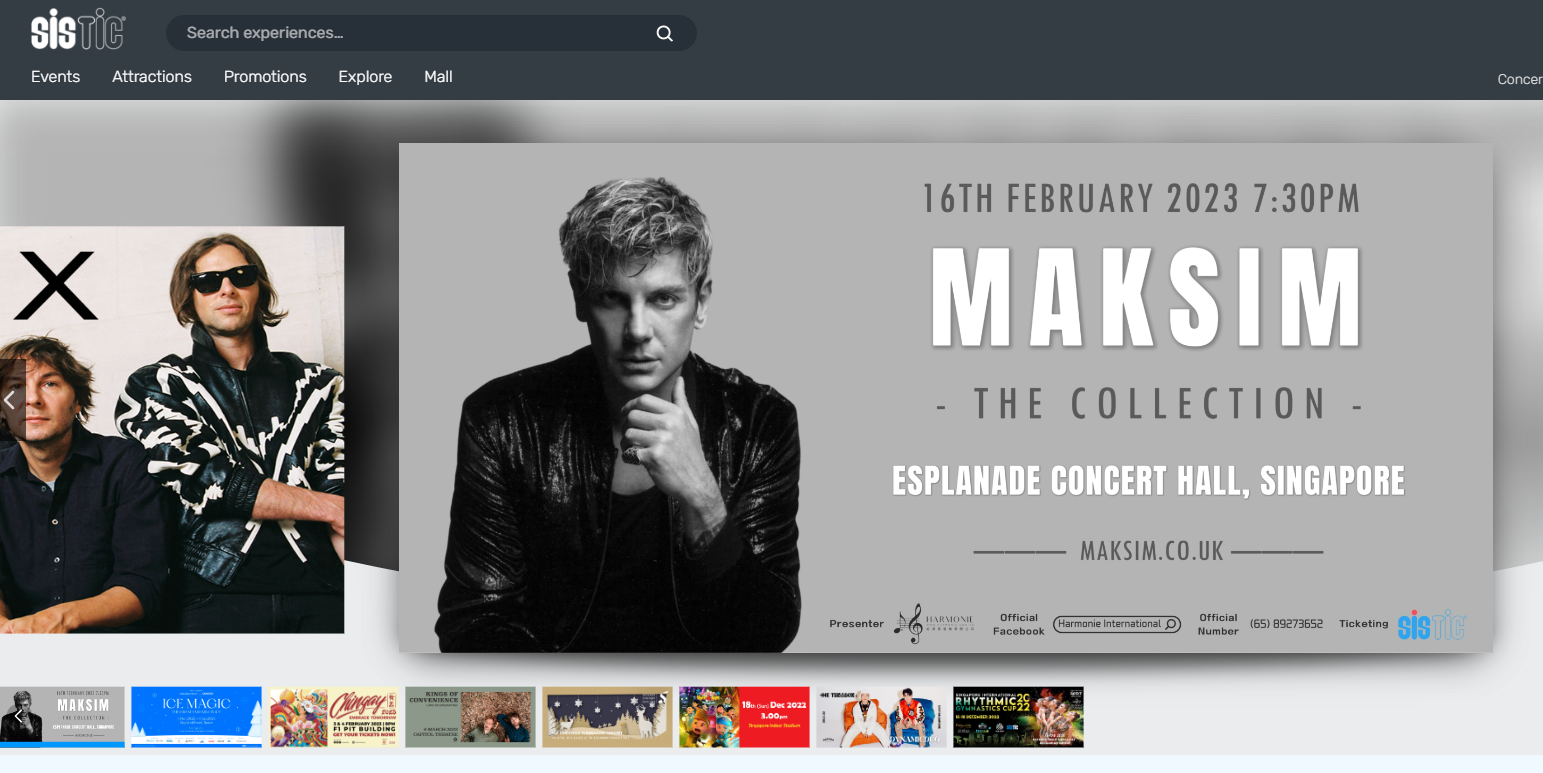Click the blue SISTIC ticketing logo on banner

[1431, 624]
